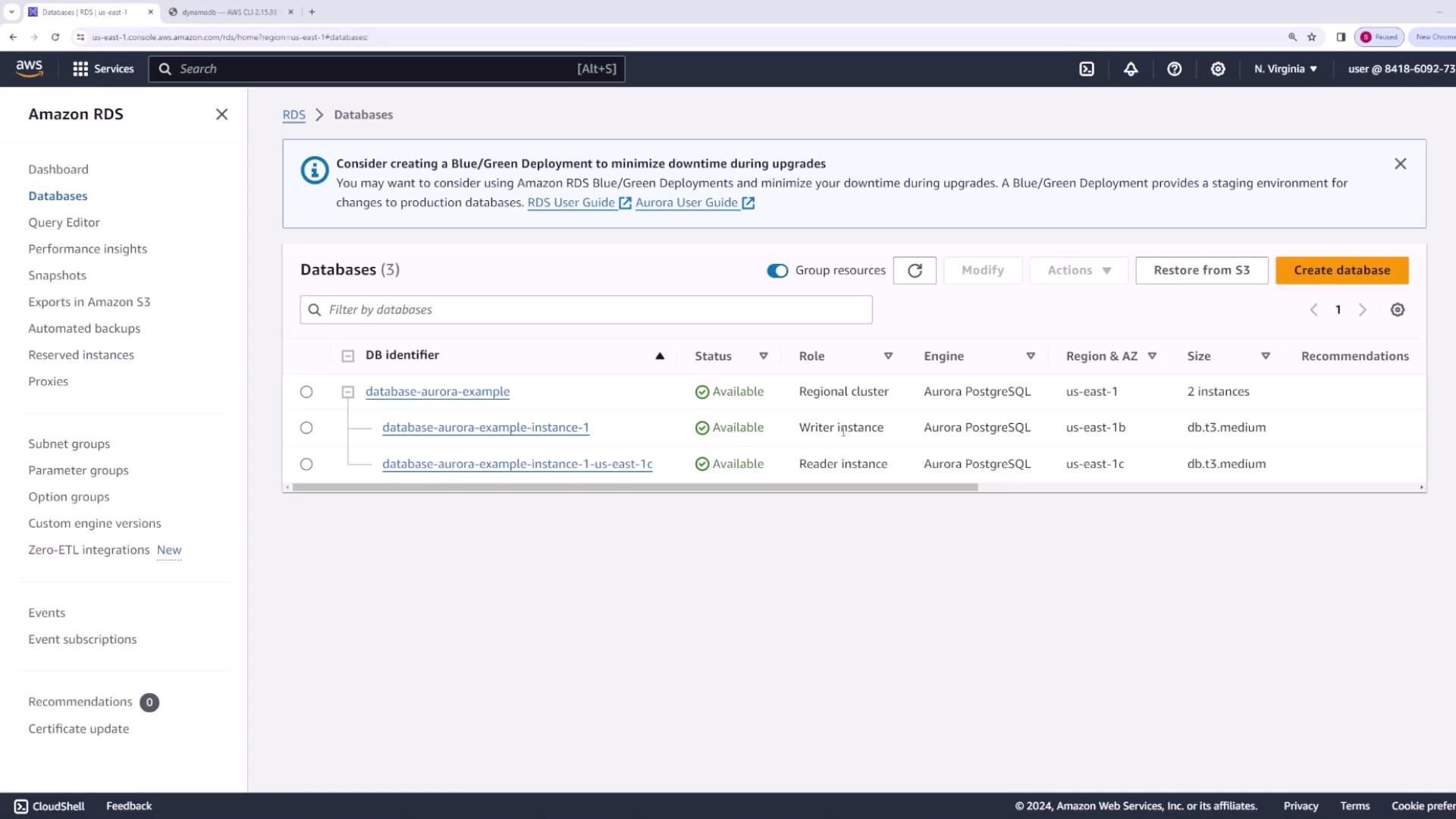Click the AWS logo home icon
Viewport: 1456px width, 819px height.
click(x=30, y=68)
